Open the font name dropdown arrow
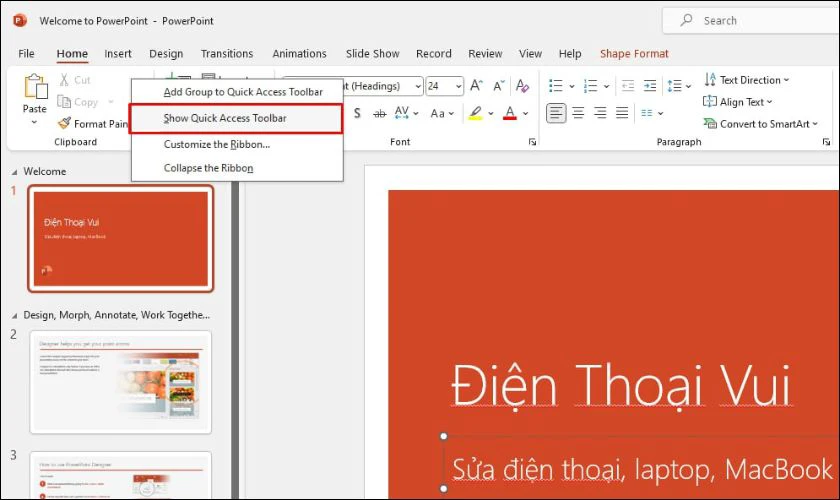Image resolution: width=840 pixels, height=500 pixels. (418, 86)
